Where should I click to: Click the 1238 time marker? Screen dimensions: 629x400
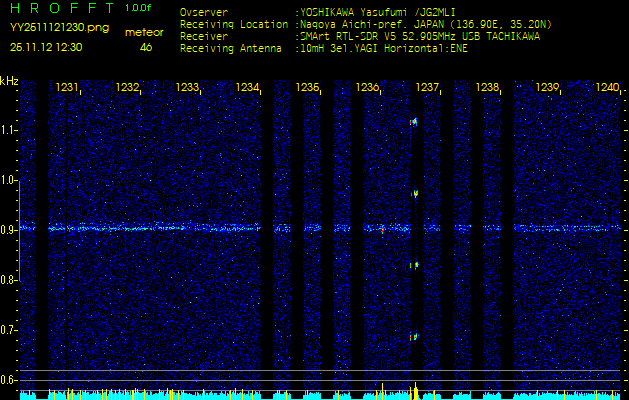487,87
